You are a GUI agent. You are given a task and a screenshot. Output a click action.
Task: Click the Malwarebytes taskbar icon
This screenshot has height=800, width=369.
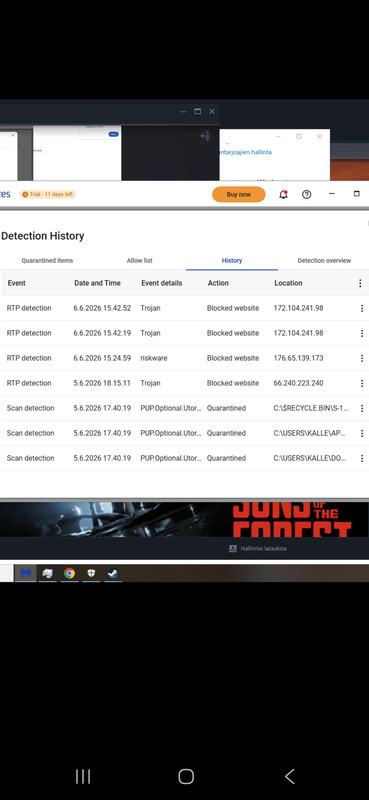point(25,573)
